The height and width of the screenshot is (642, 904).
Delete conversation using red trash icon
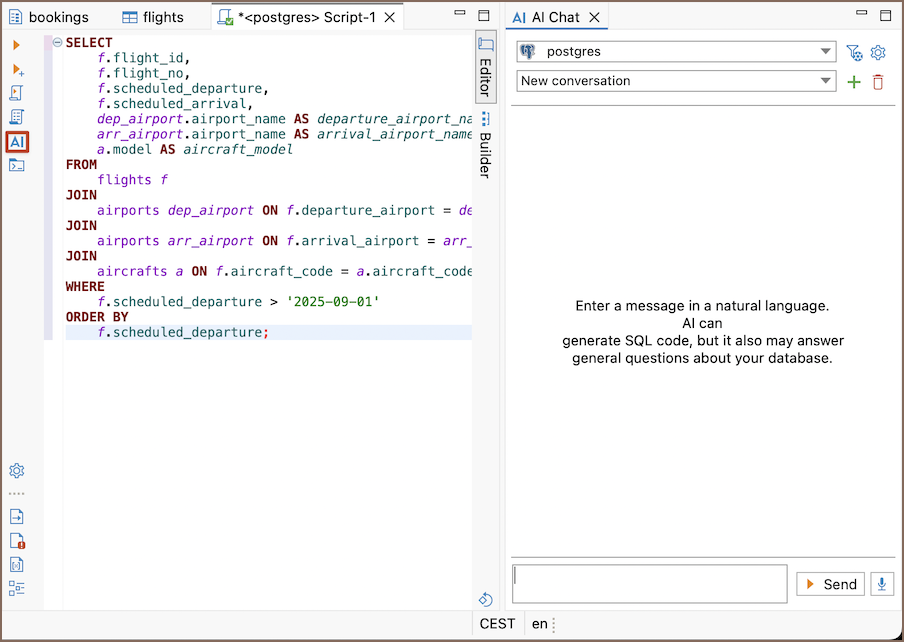click(878, 81)
